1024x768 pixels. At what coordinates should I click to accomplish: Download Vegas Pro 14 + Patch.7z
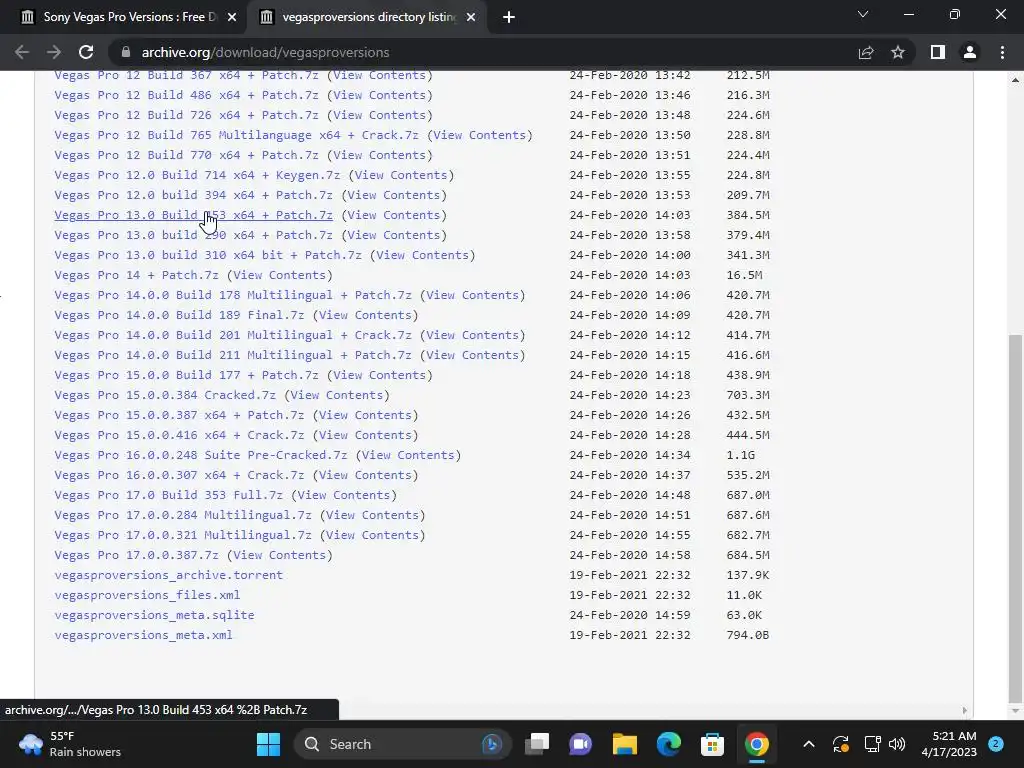[x=136, y=275]
